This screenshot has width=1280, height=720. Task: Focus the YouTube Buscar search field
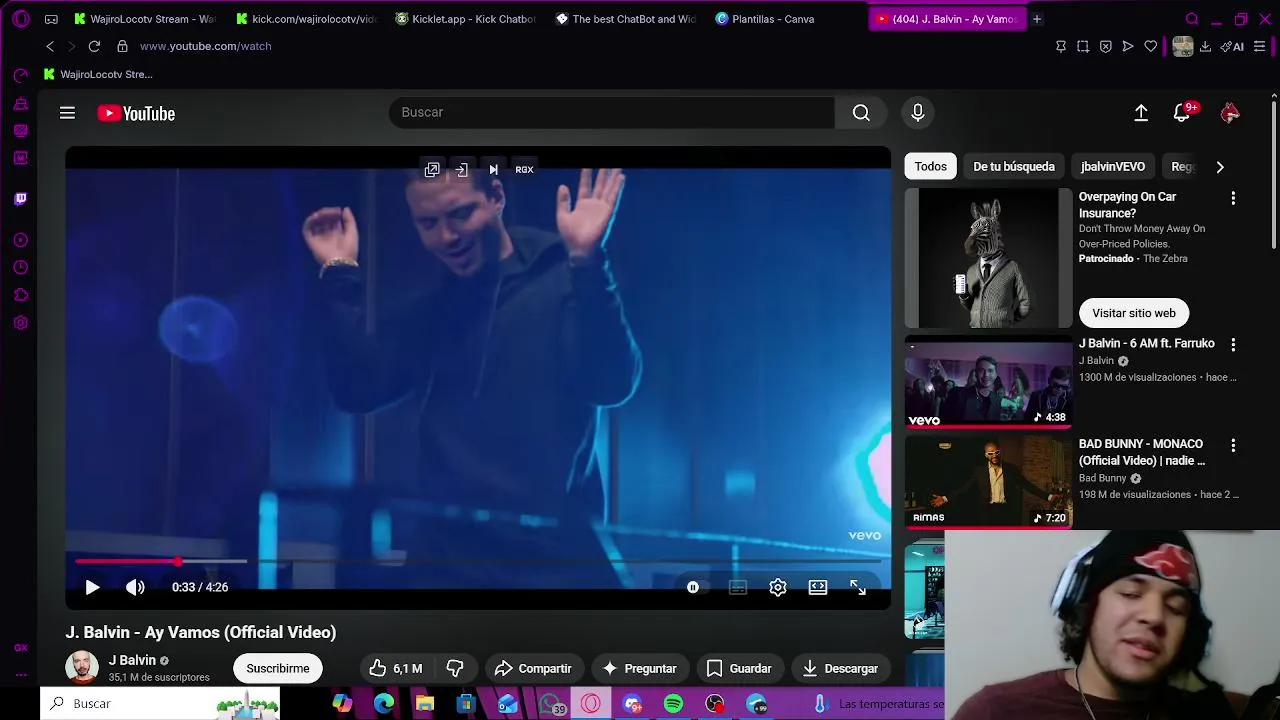[x=612, y=113]
